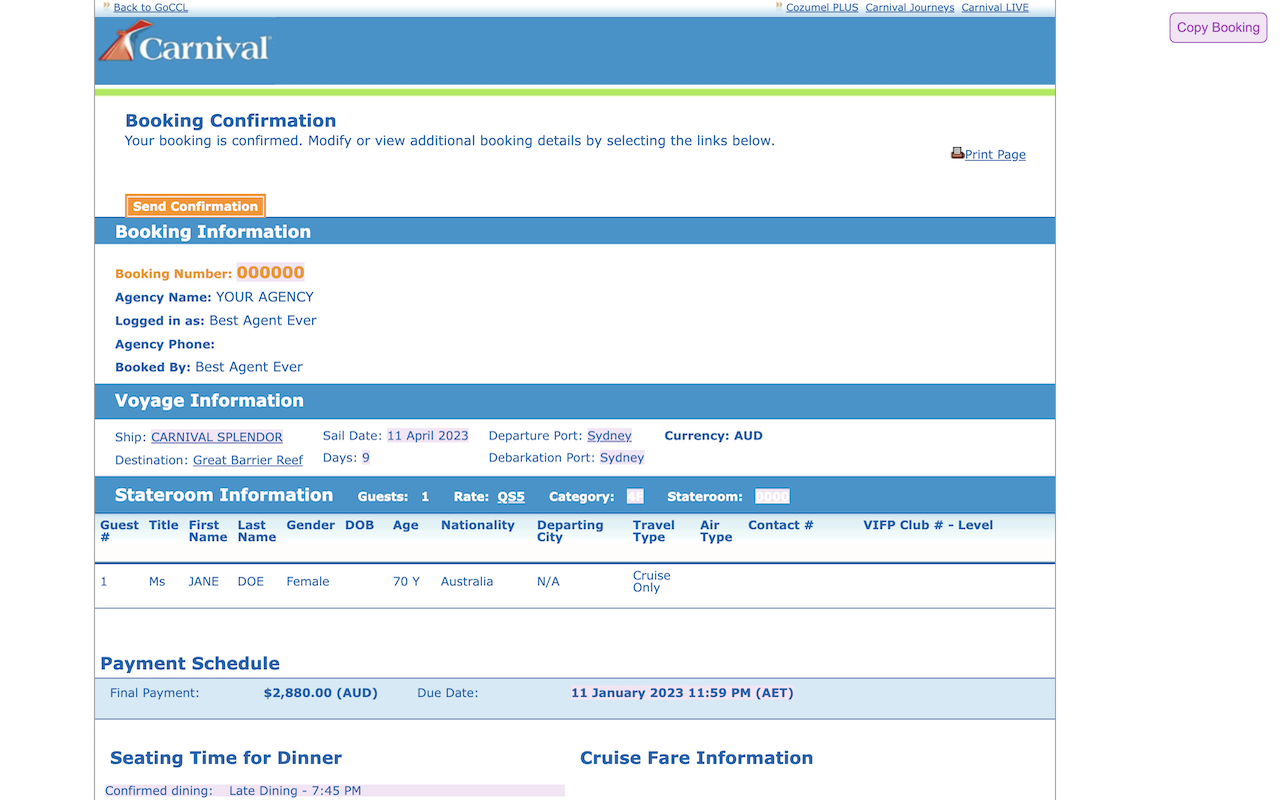The height and width of the screenshot is (800, 1280).
Task: Click the Sydney departure port link
Action: (609, 436)
